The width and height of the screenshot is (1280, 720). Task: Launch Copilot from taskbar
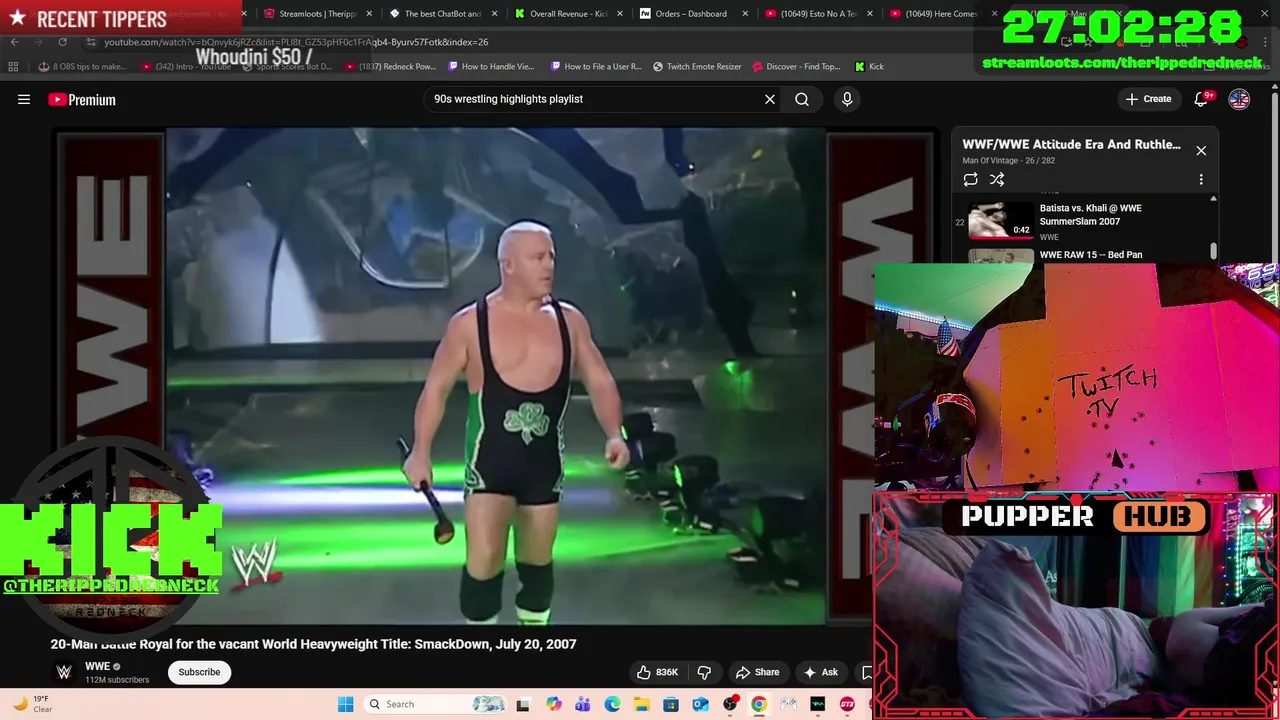click(x=554, y=704)
